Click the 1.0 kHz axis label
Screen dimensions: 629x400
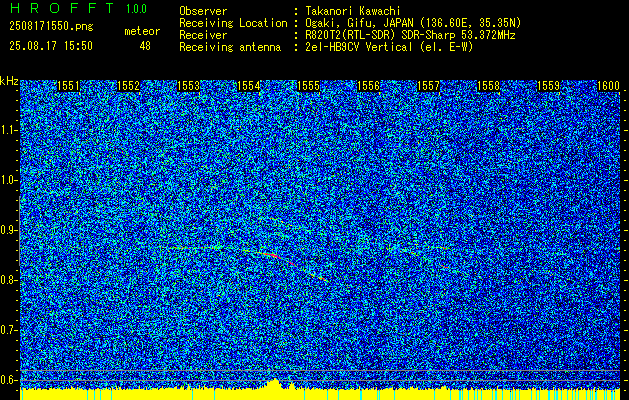(x=8, y=180)
